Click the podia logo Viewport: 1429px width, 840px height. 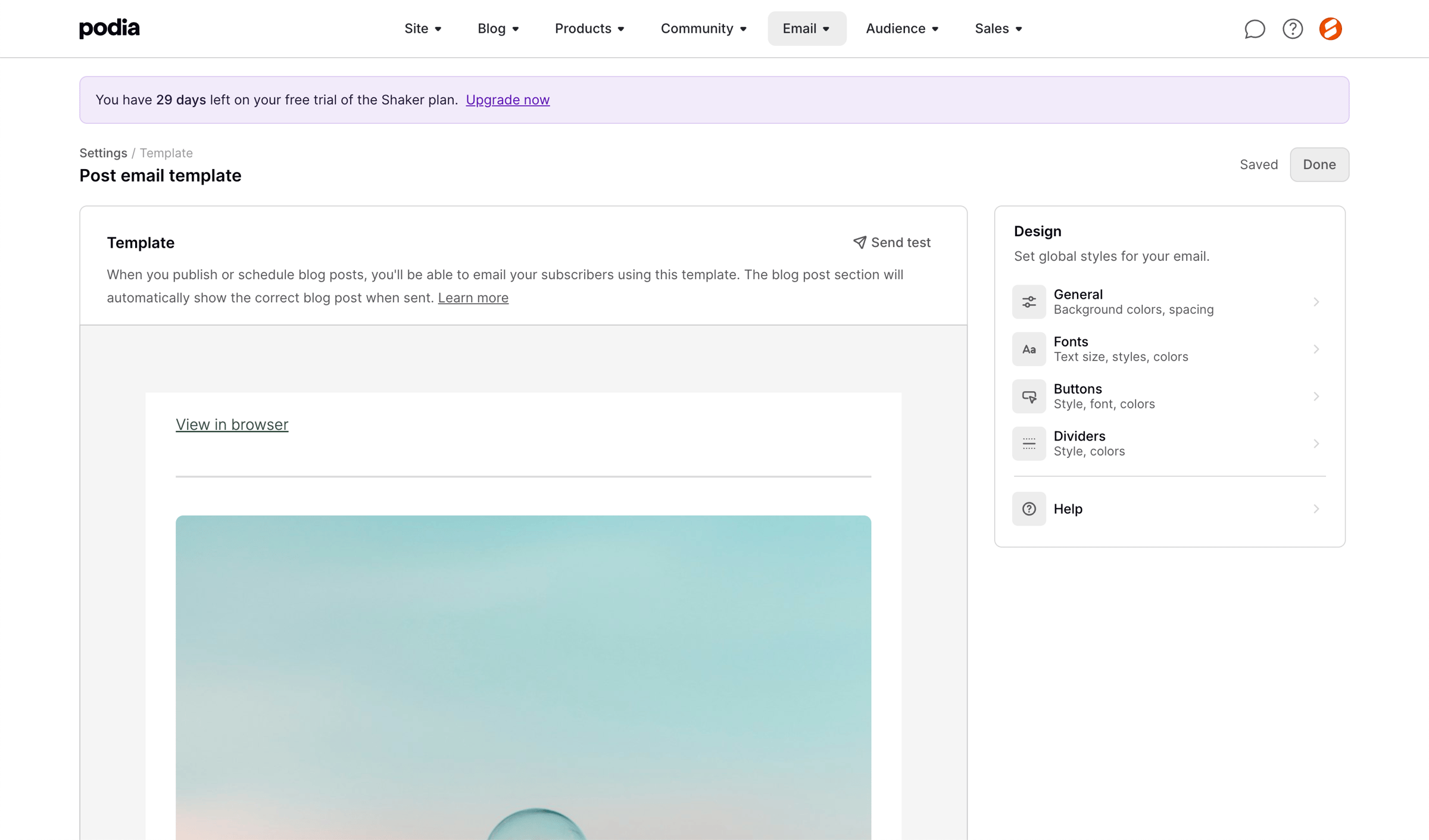110,28
